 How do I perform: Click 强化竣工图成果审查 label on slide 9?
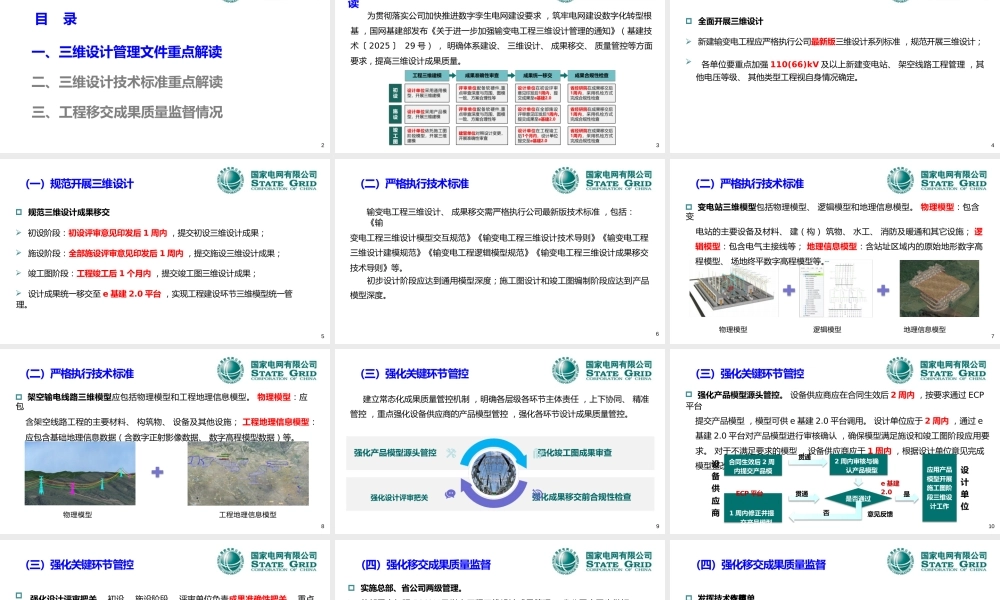click(575, 453)
